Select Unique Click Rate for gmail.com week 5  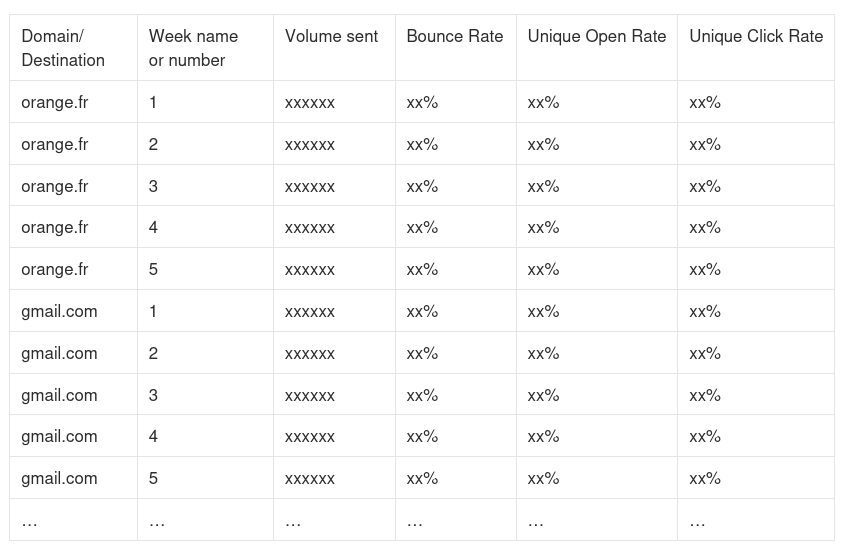[x=705, y=478]
